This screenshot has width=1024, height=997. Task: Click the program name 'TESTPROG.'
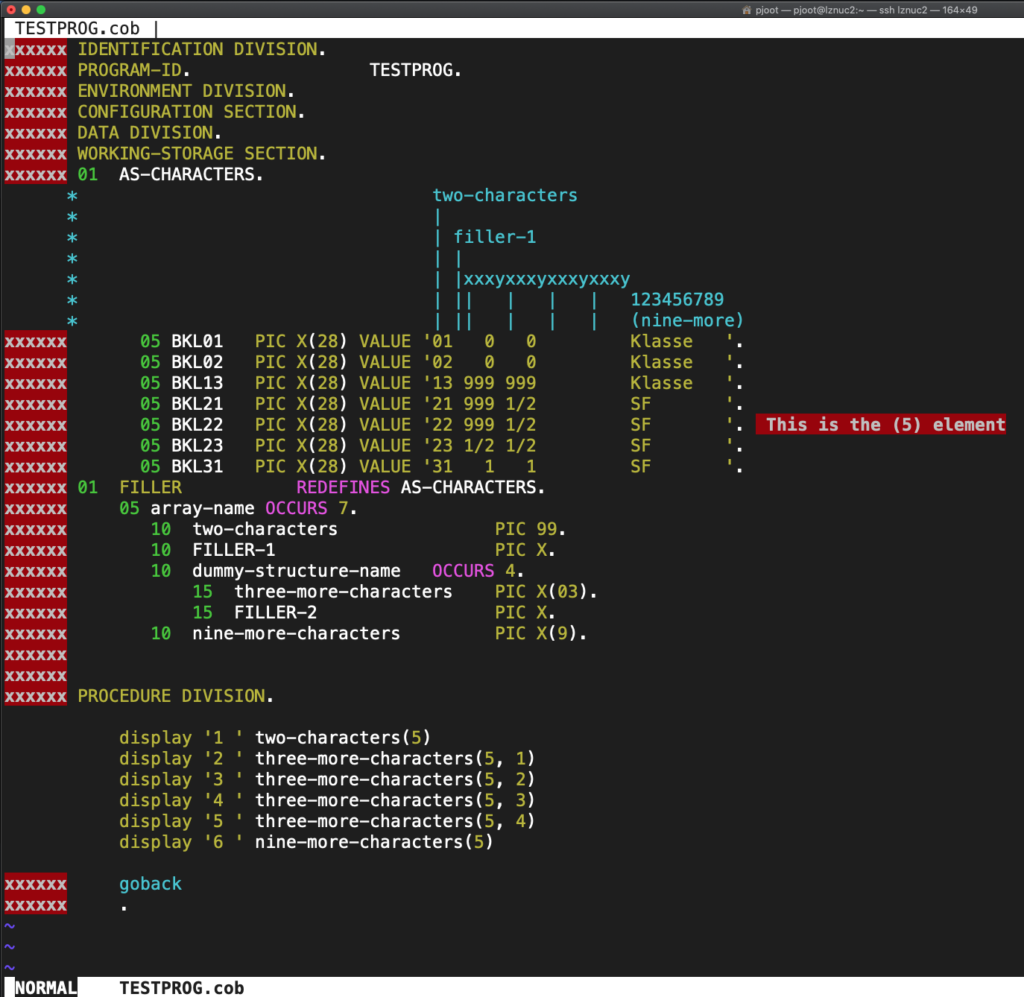(x=415, y=71)
